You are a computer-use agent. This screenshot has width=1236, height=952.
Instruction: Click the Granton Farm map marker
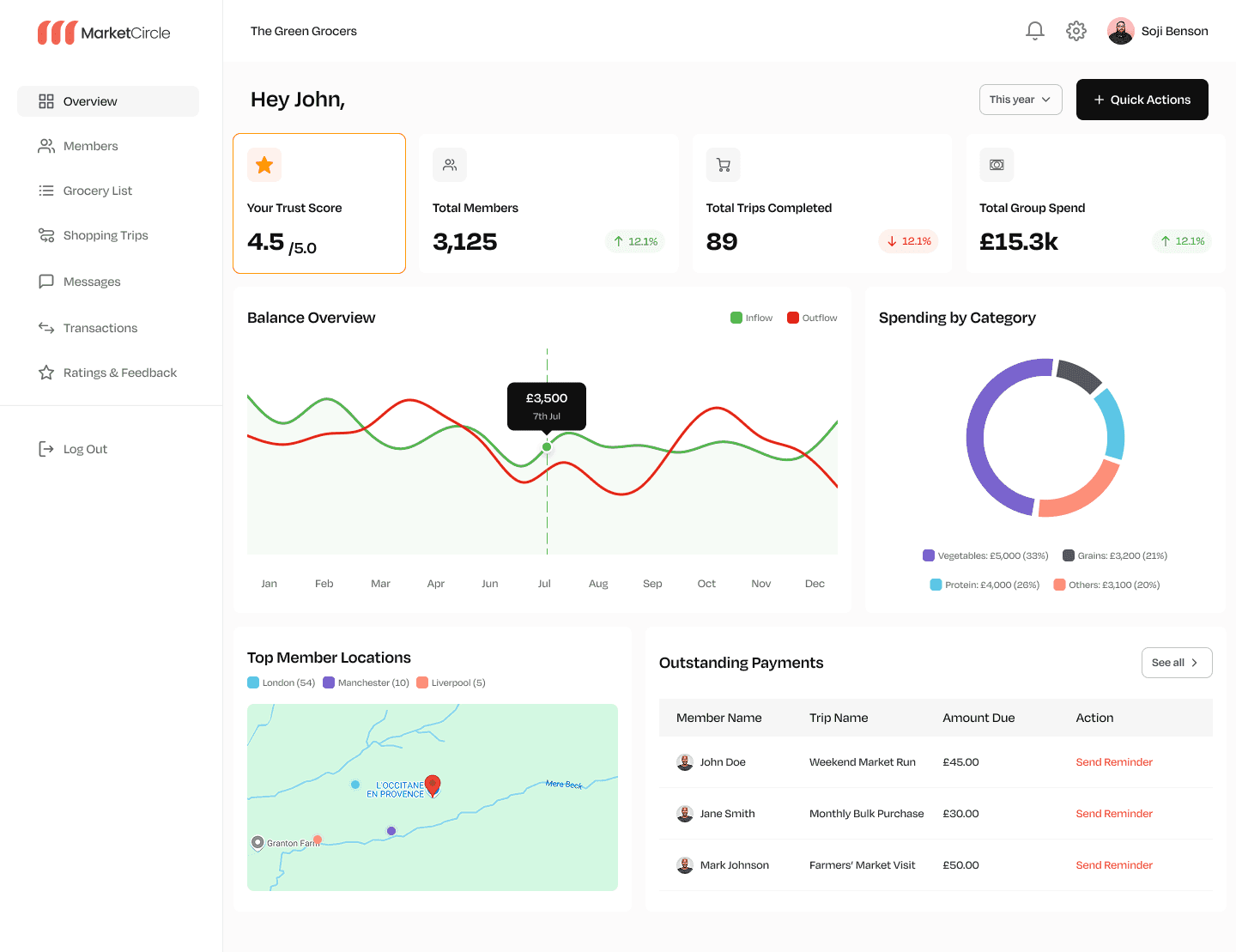point(257,843)
